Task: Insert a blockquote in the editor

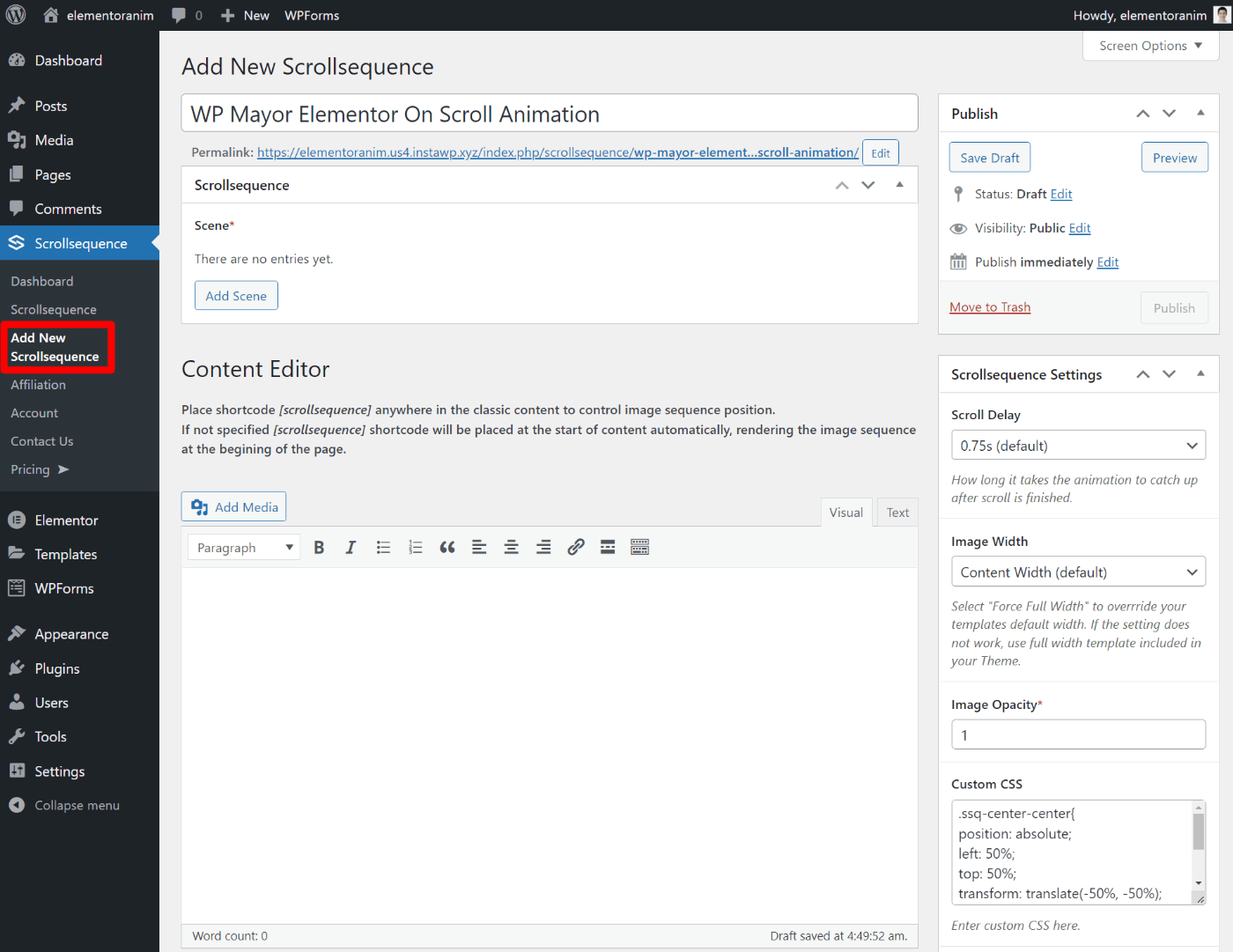Action: tap(447, 548)
